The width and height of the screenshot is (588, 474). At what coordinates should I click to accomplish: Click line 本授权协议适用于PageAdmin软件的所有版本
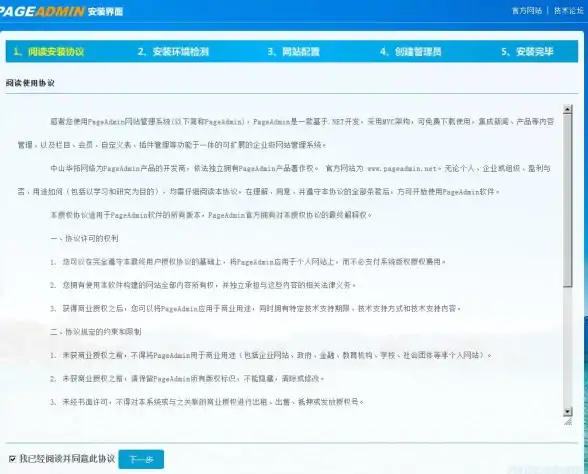coord(211,215)
